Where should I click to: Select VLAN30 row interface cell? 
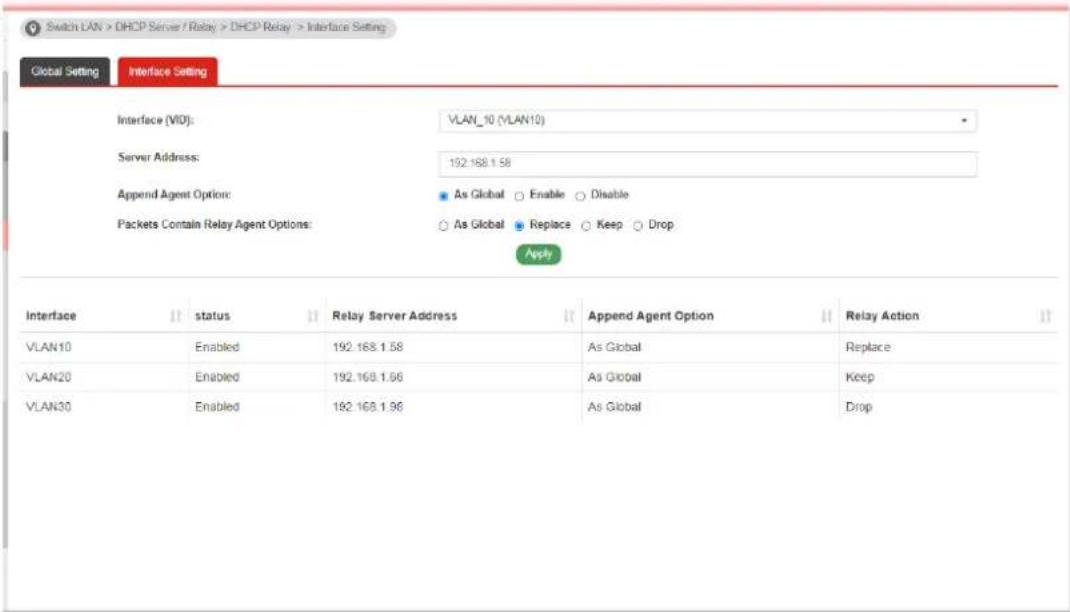48,407
